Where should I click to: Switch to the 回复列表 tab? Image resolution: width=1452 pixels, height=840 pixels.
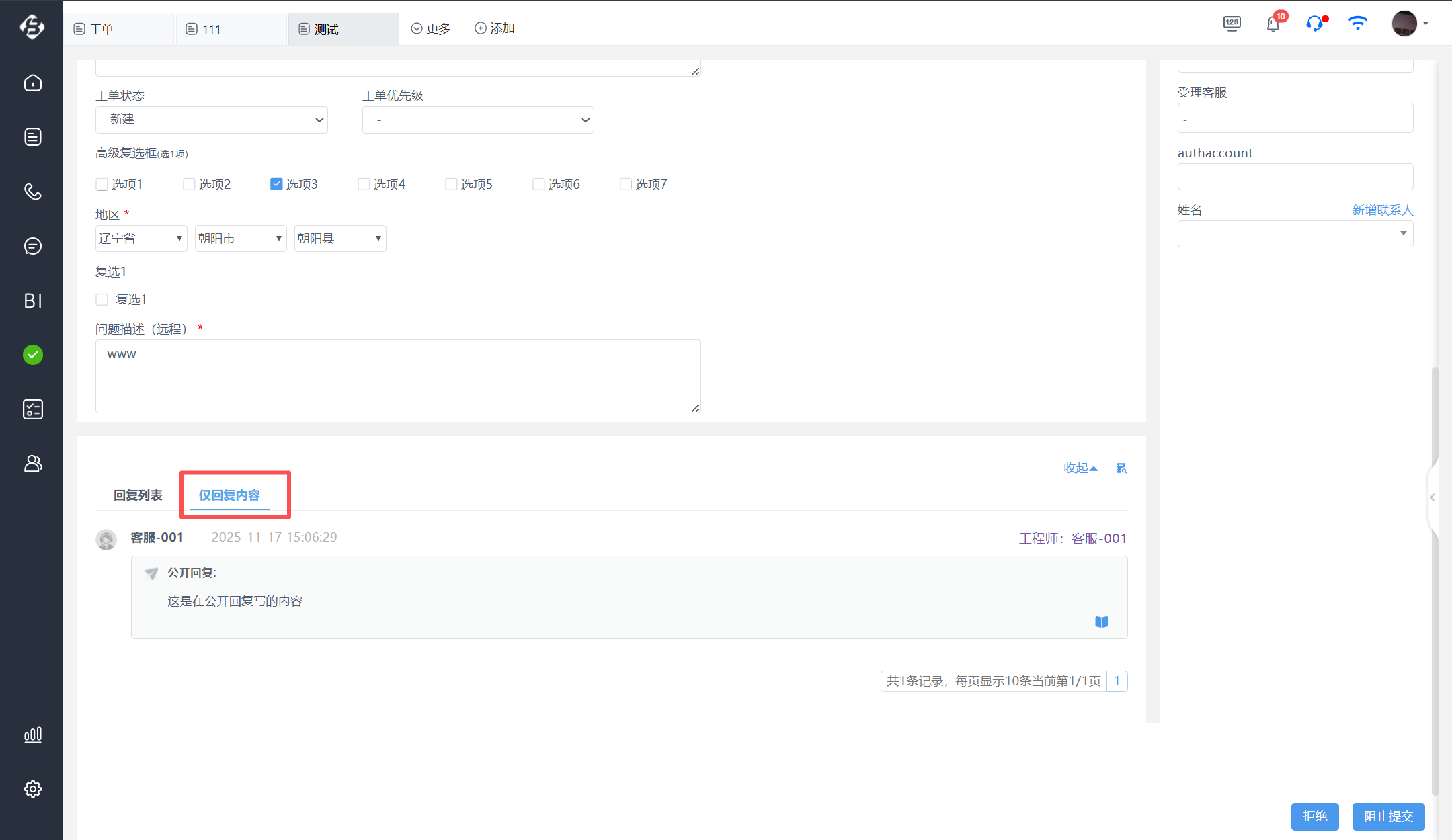click(x=138, y=495)
